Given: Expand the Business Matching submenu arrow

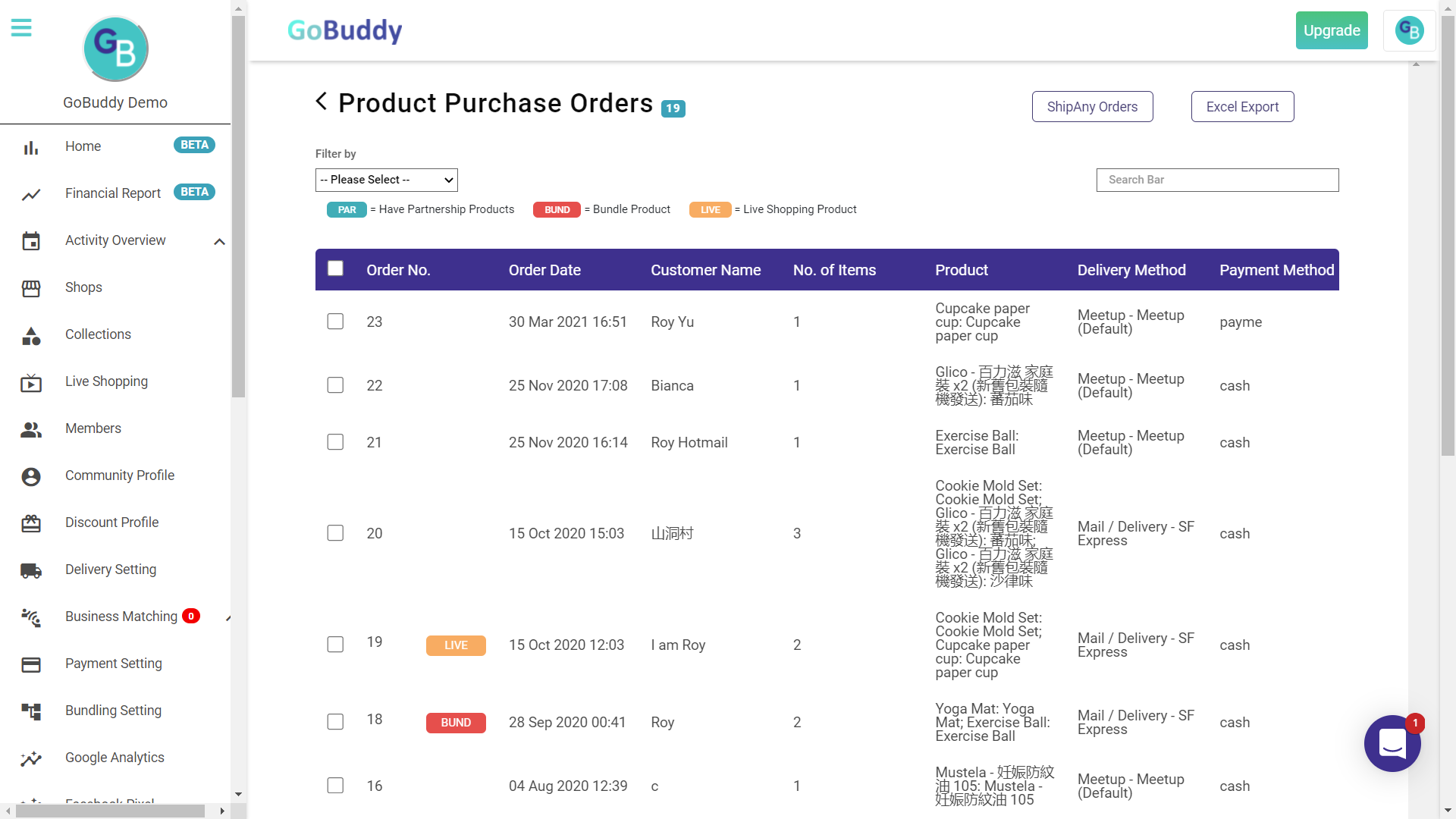Looking at the screenshot, I should coord(227,618).
